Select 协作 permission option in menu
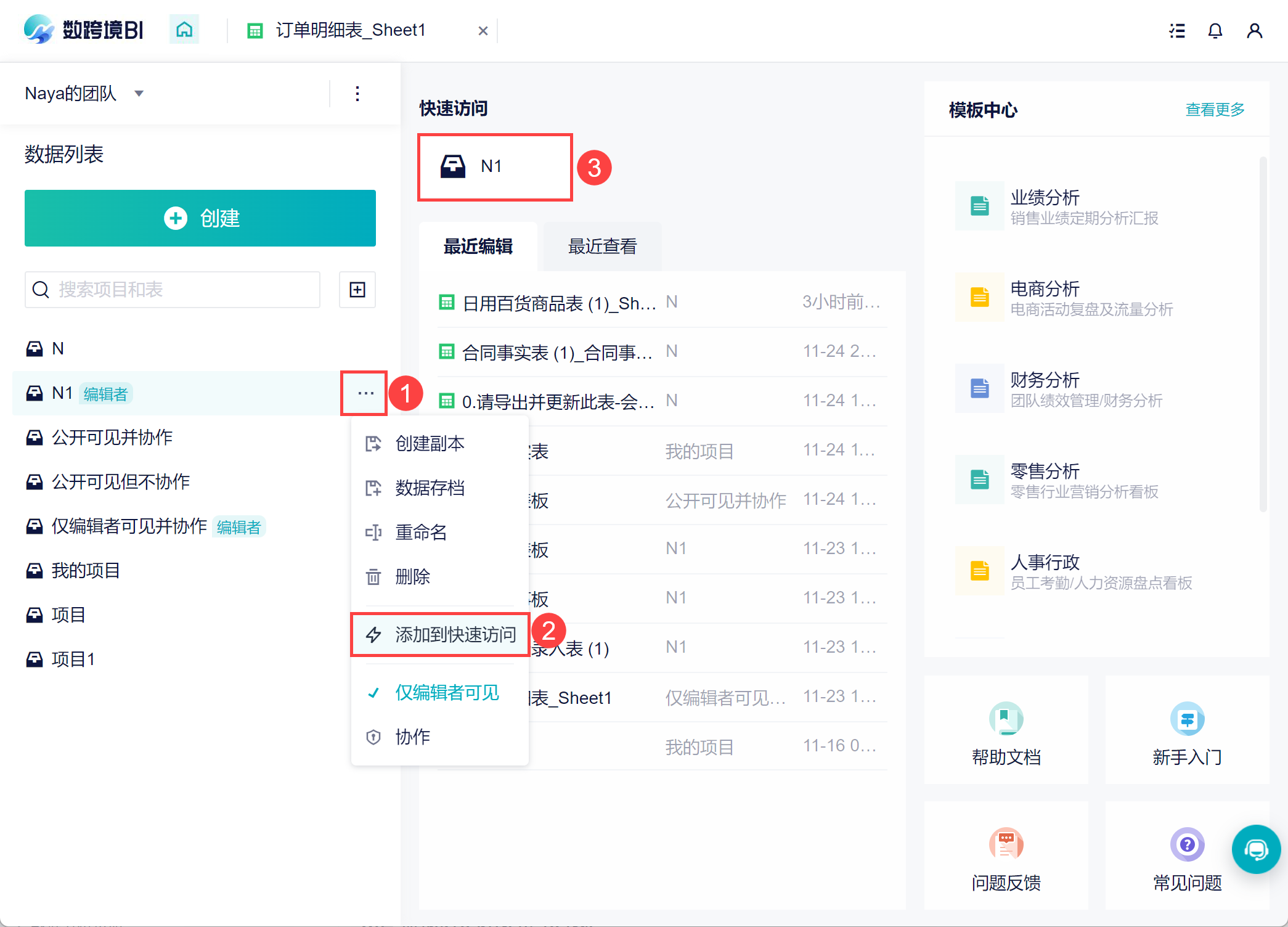The width and height of the screenshot is (1288, 927). pyautogui.click(x=412, y=737)
